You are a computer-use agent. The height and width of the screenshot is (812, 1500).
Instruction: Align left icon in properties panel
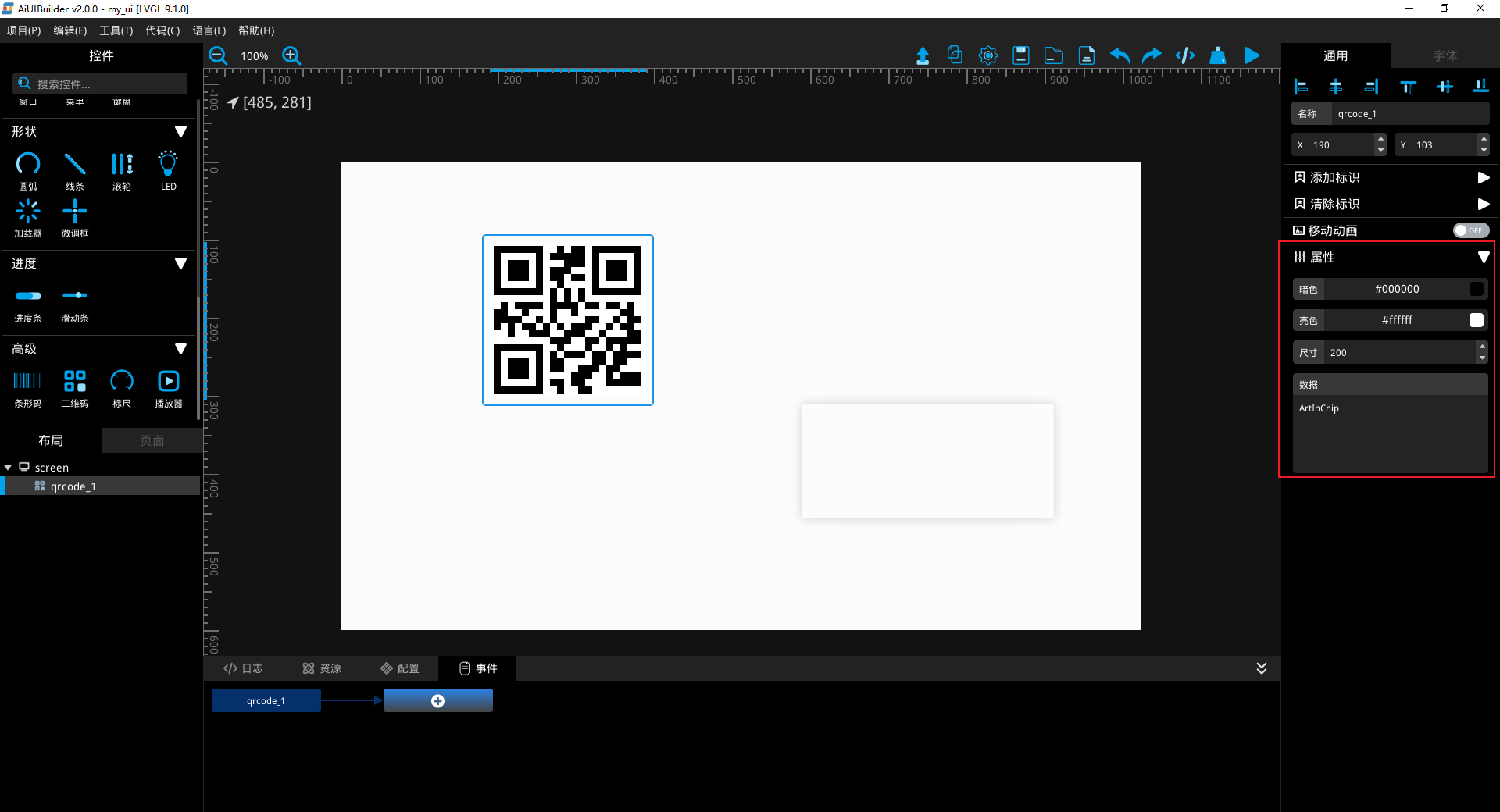pyautogui.click(x=1301, y=87)
